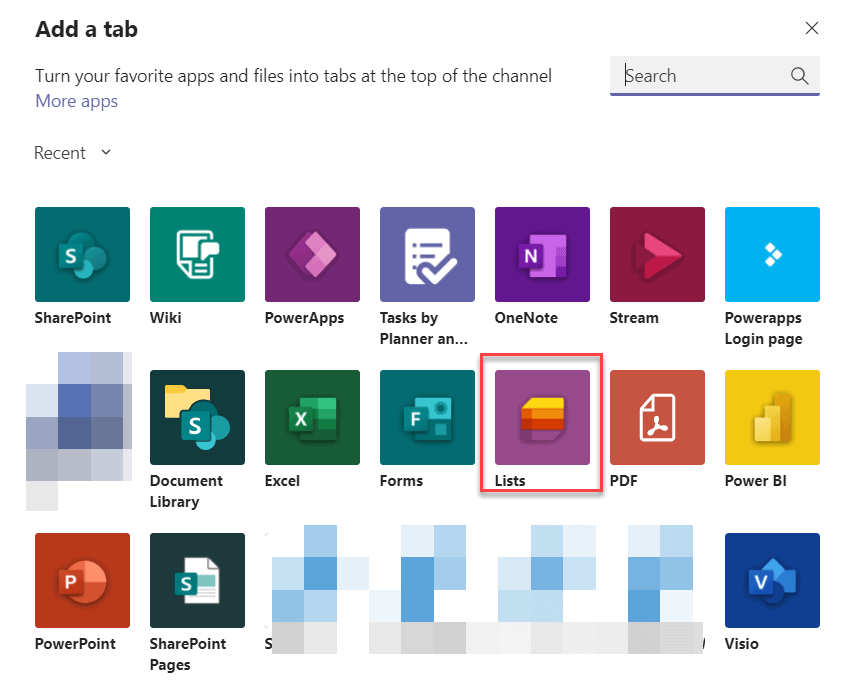This screenshot has height=690, width=852.
Task: Add Tasks by Planner app
Action: pyautogui.click(x=427, y=254)
